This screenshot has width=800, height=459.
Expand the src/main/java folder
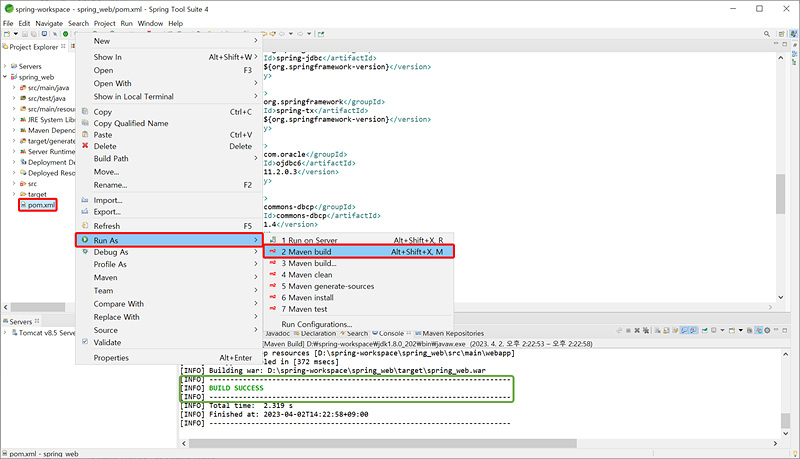(14, 88)
